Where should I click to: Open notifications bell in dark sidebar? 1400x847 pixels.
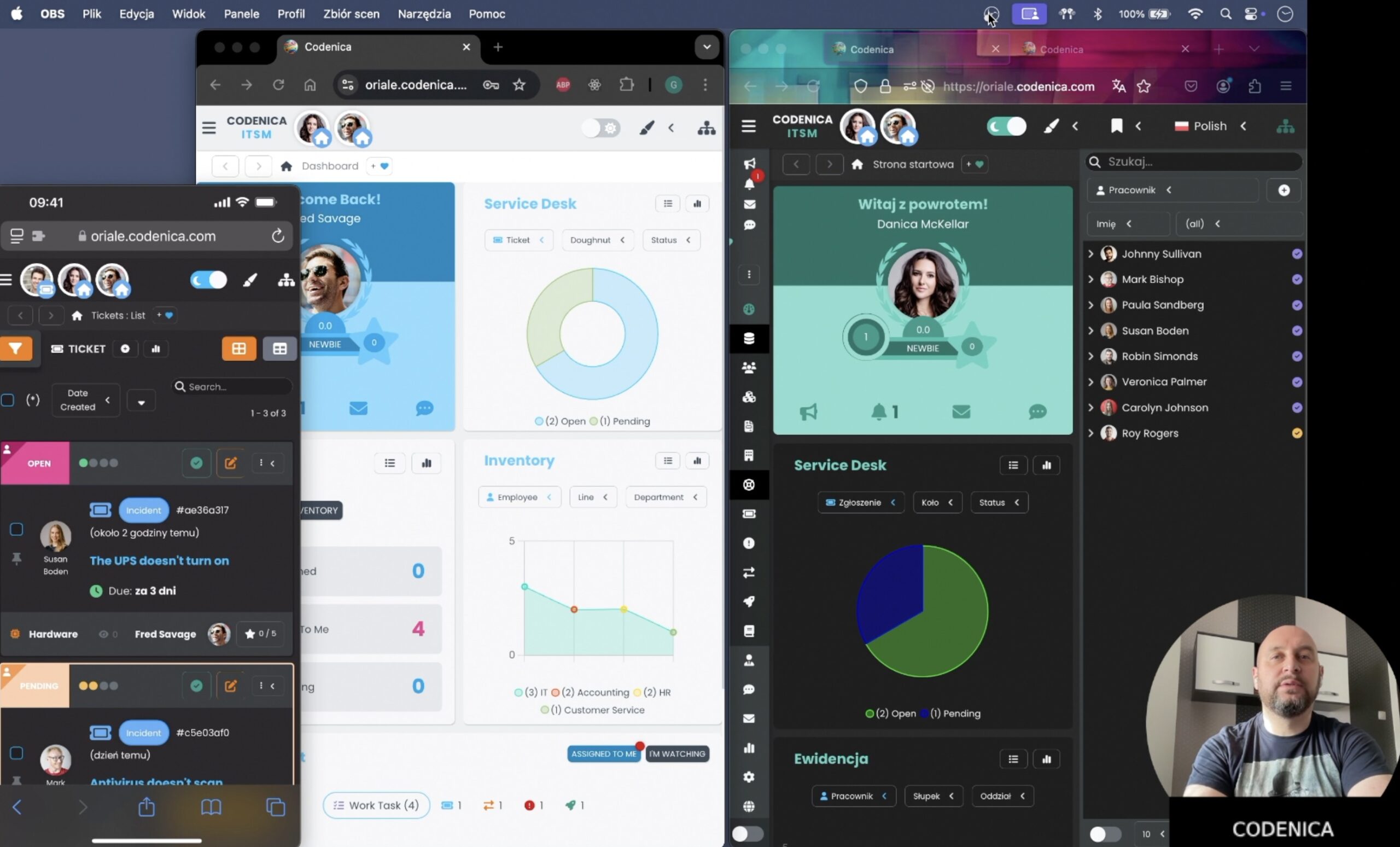pyautogui.click(x=749, y=184)
